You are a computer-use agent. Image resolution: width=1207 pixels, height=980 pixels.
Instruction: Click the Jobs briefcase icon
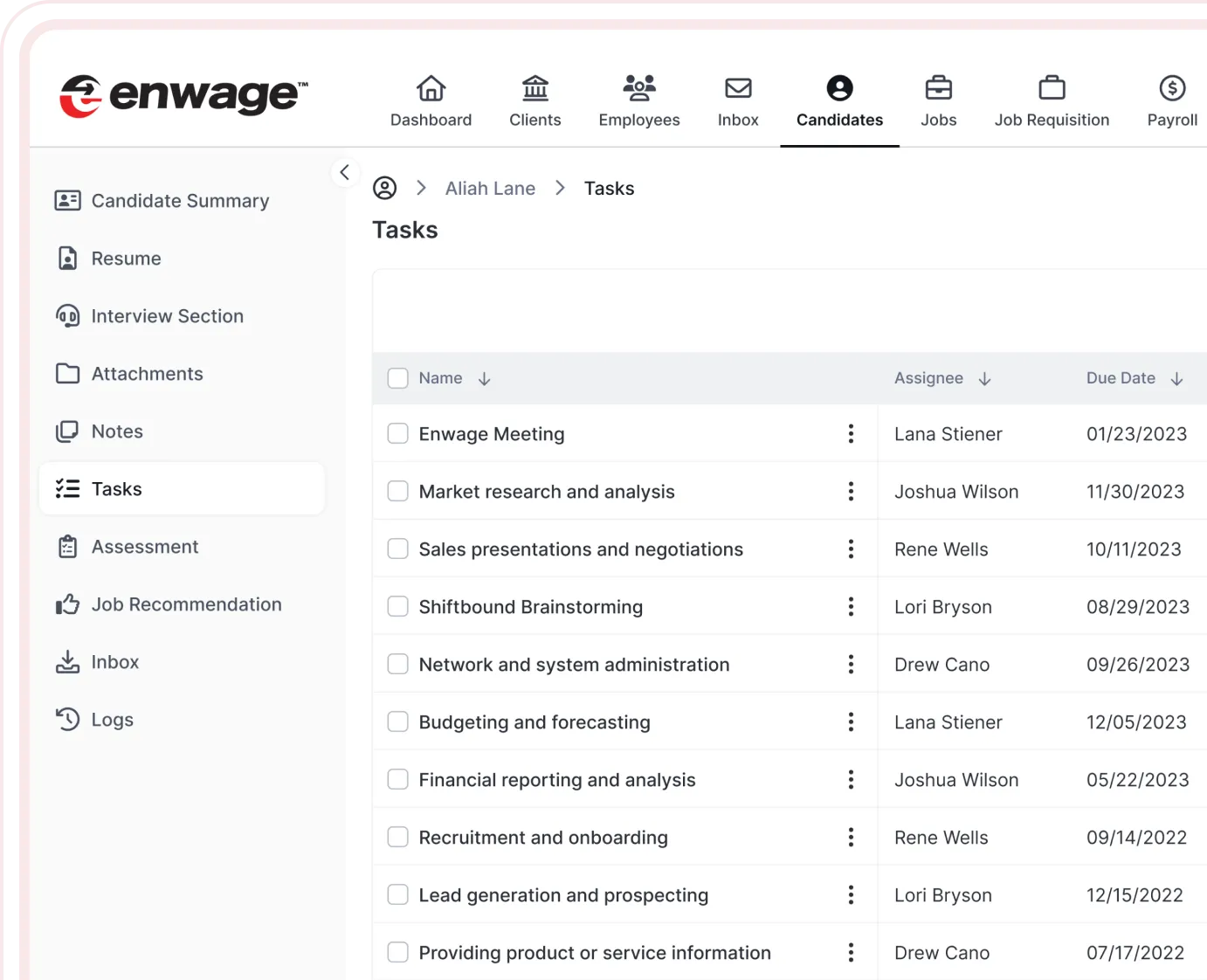pyautogui.click(x=938, y=88)
